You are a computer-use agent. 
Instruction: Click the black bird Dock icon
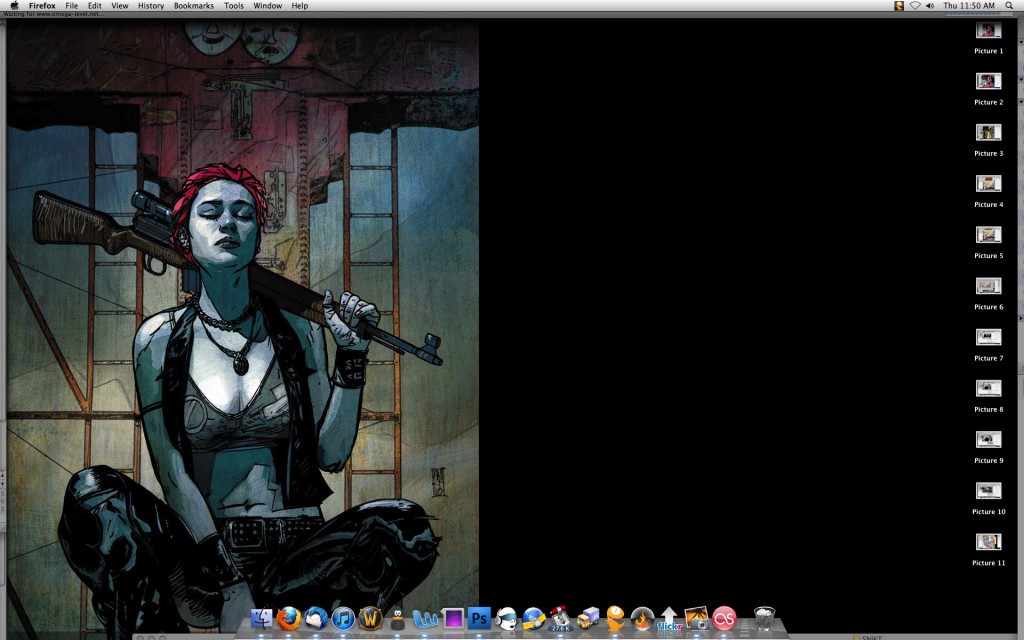pos(397,618)
